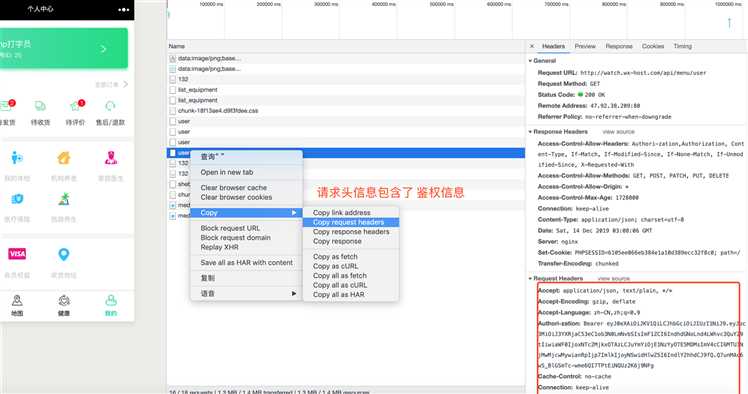Tap the VISA membership card icon

[17, 254]
